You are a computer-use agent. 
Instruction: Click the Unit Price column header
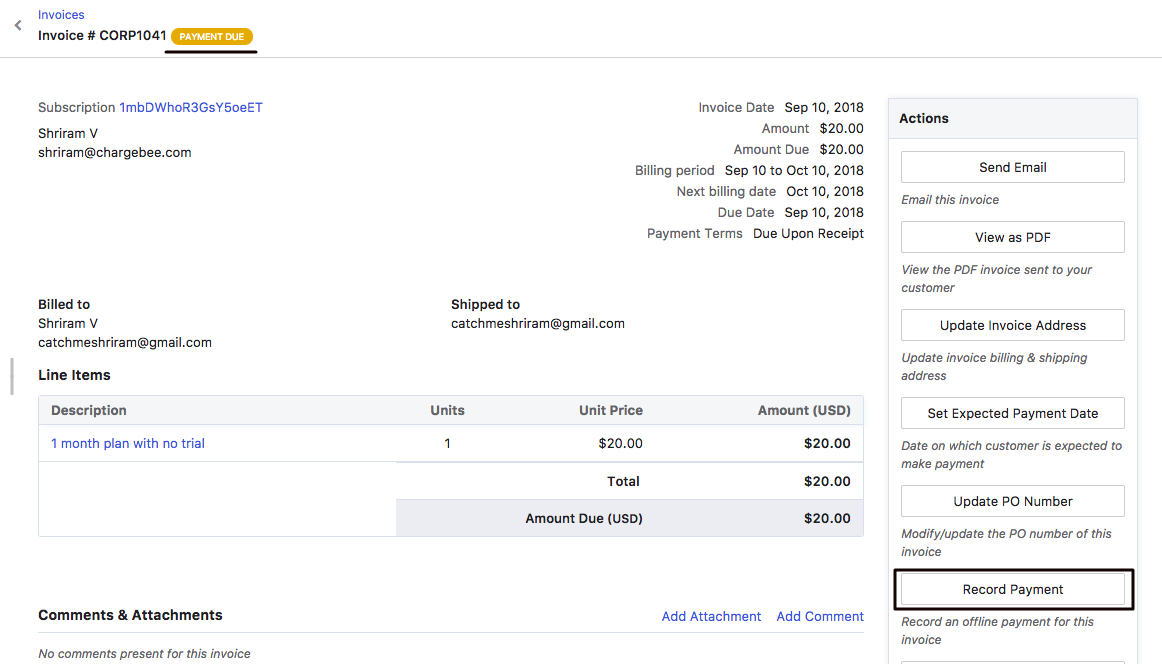(610, 410)
